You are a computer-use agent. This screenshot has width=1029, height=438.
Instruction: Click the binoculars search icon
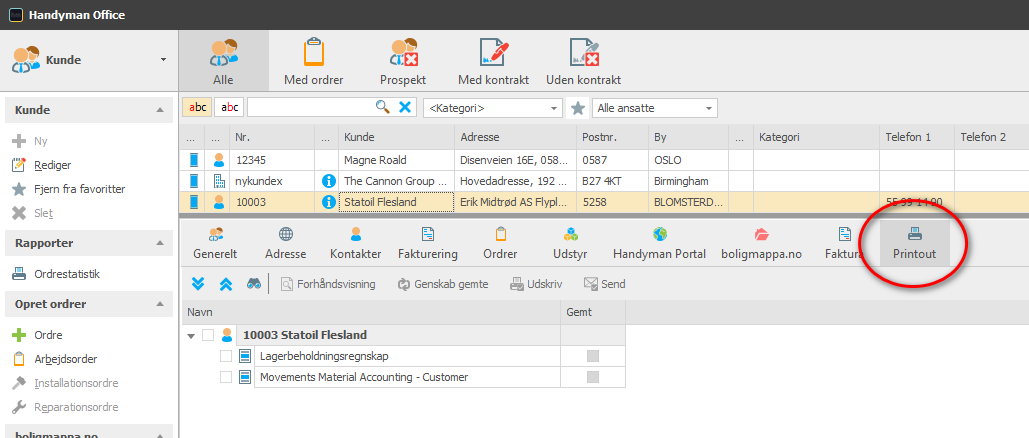[255, 284]
